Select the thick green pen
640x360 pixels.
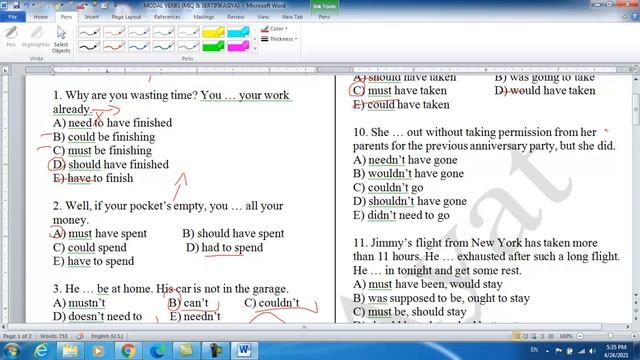pos(164,46)
